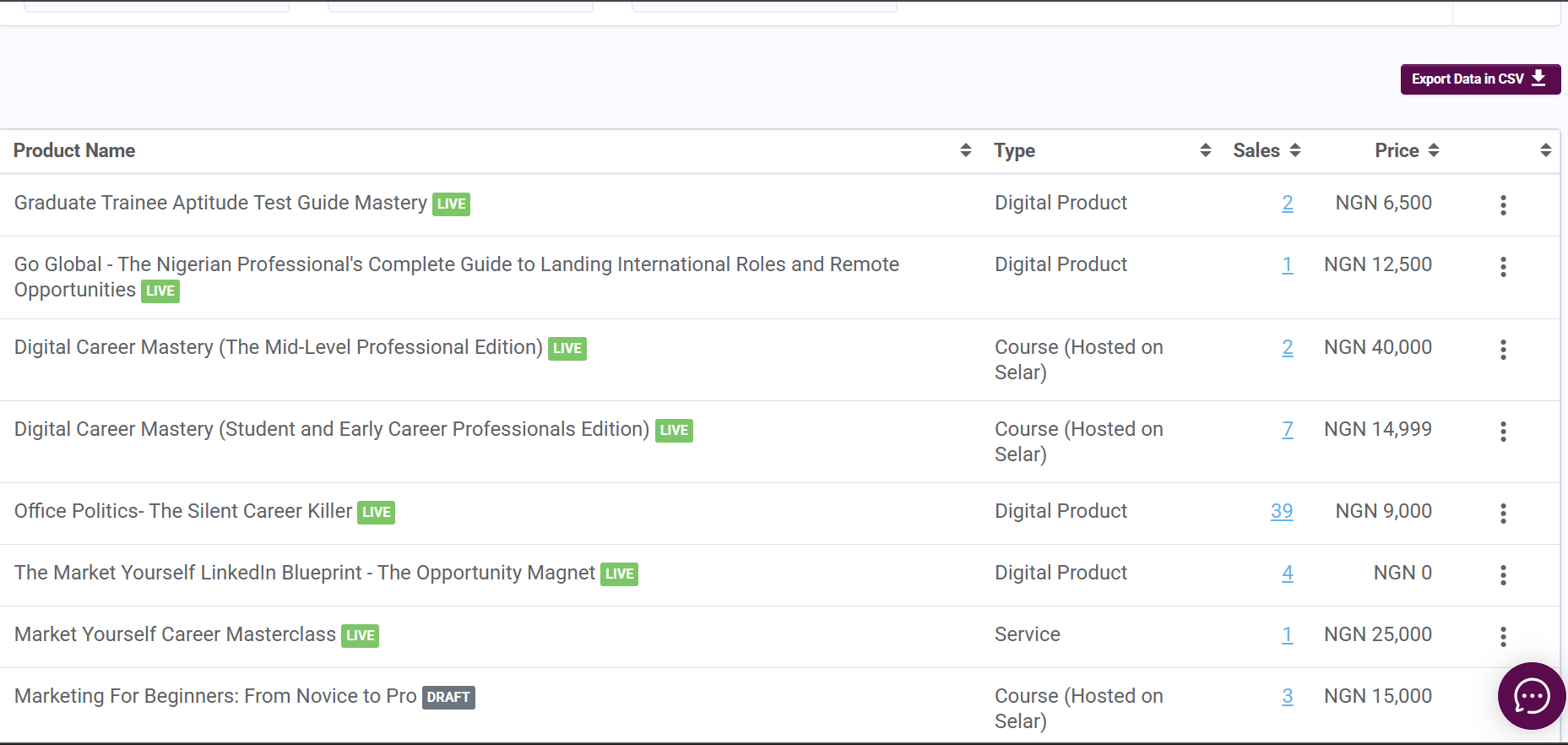This screenshot has width=1568, height=745.
Task: Click price NGN 40,000
Action: [x=1378, y=347]
